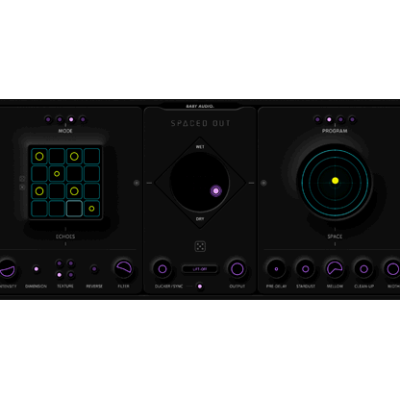This screenshot has height=400, width=400.
Task: Click the Filter knob
Action: tap(124, 269)
